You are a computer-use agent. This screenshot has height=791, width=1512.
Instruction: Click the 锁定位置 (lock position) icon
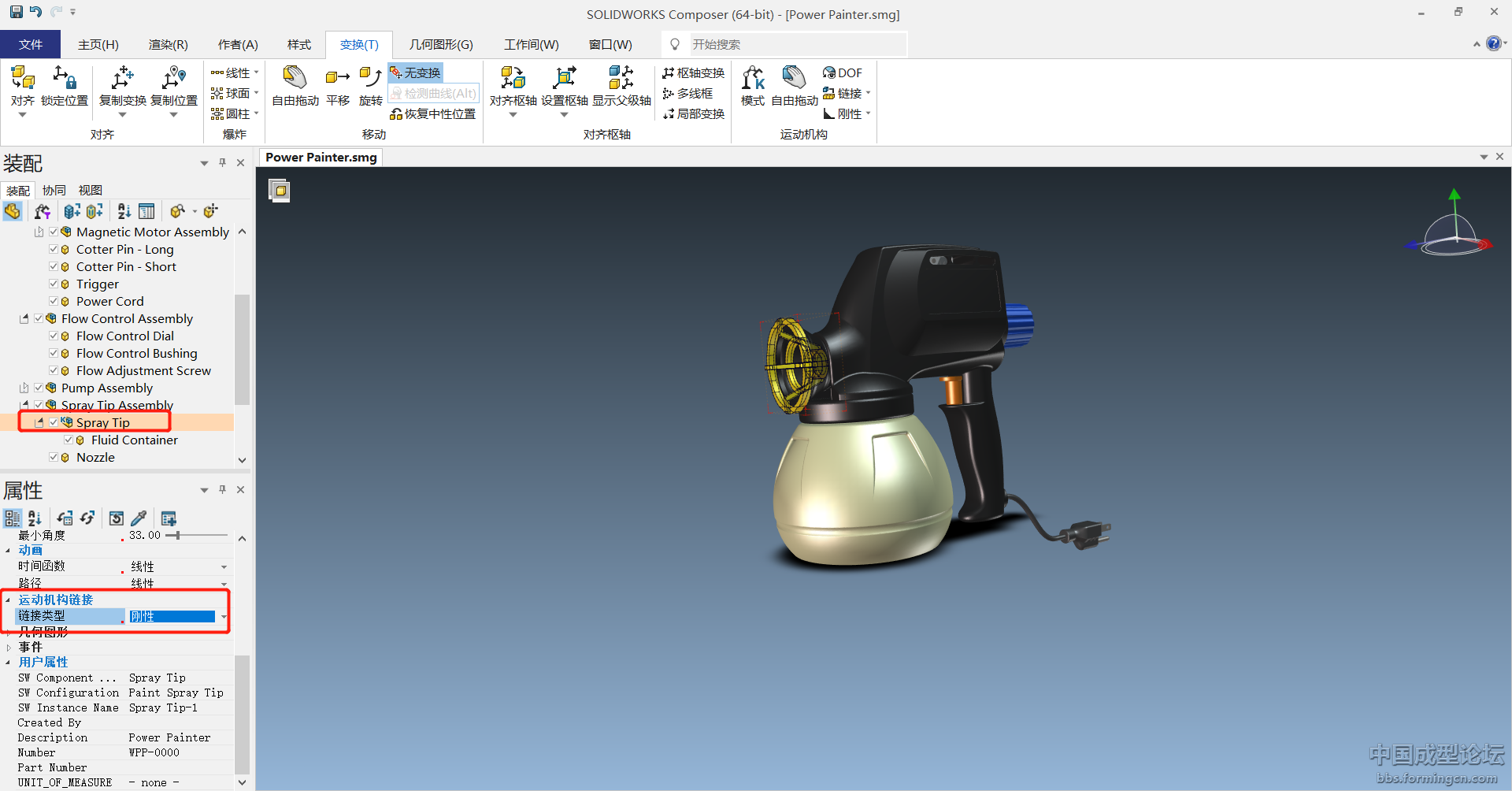[x=65, y=85]
